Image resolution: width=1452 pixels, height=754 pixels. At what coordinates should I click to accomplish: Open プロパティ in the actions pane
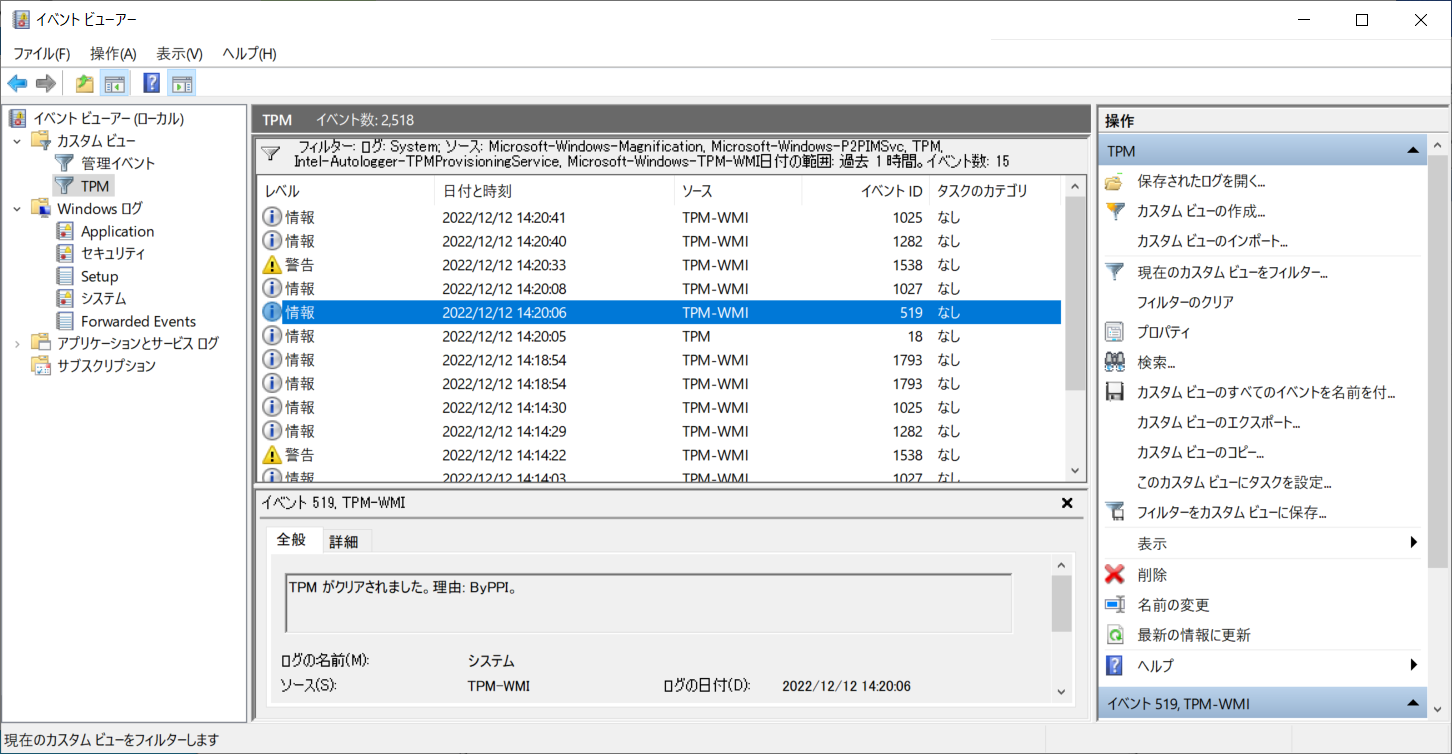[1163, 332]
